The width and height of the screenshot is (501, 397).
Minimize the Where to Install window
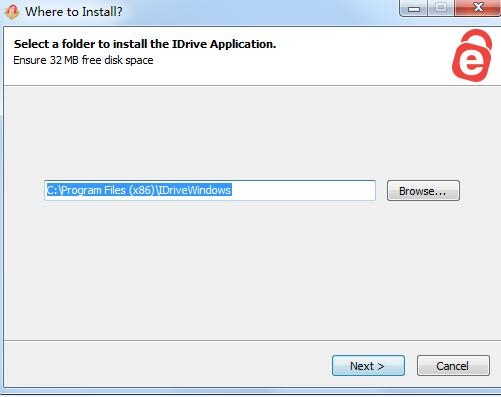pos(414,8)
